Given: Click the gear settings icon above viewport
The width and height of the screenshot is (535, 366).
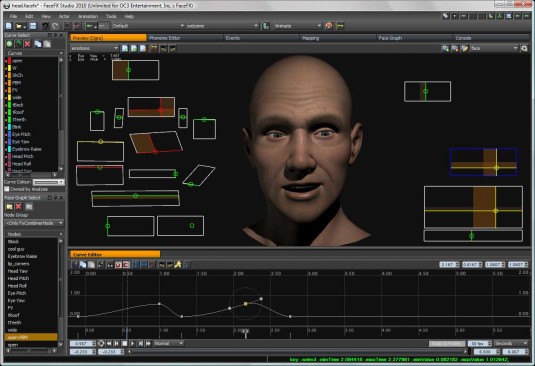Looking at the screenshot, I should pyautogui.click(x=524, y=48).
